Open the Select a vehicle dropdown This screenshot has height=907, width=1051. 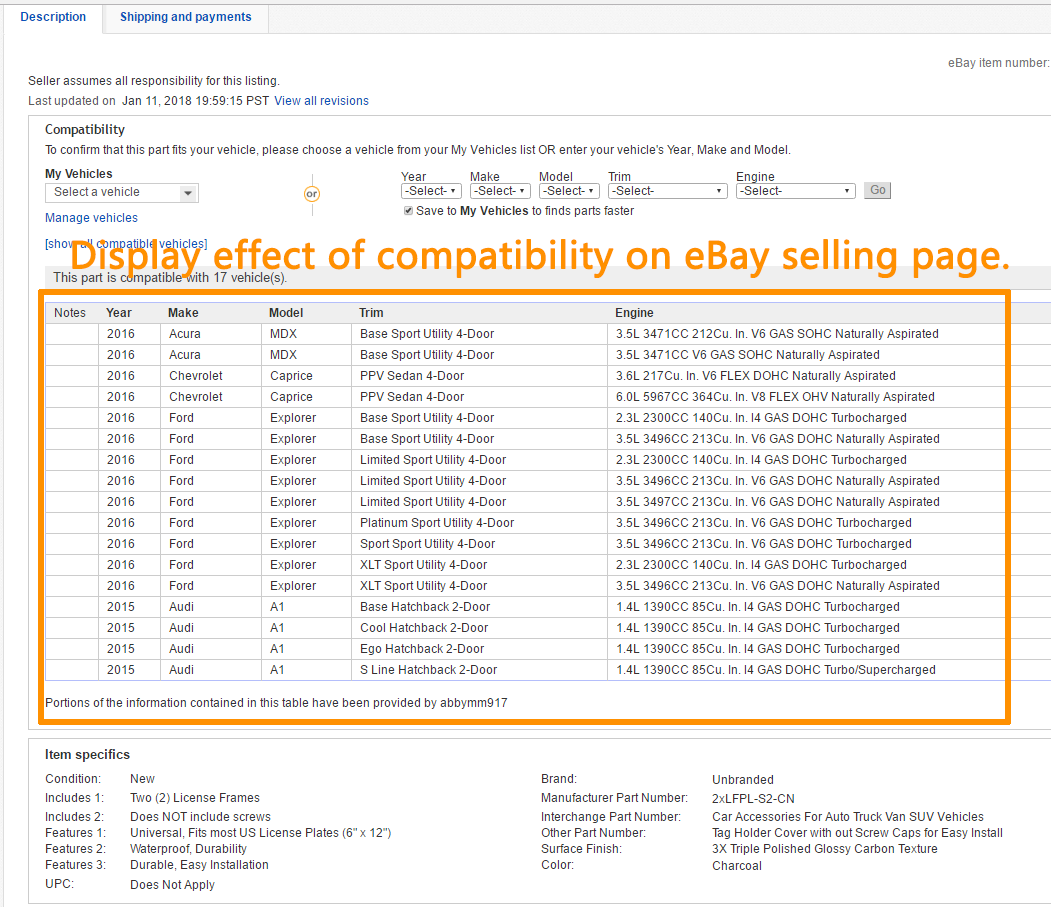click(122, 192)
